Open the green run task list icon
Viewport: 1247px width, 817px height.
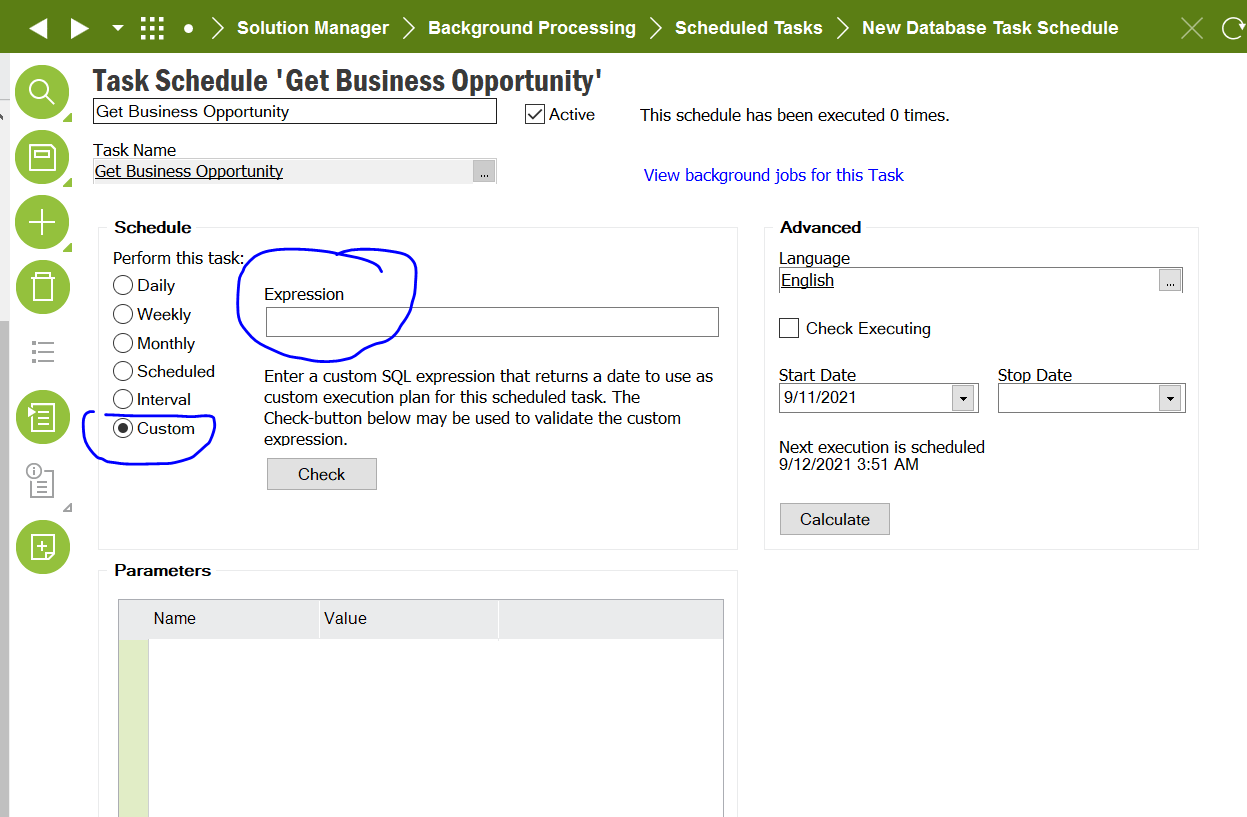coord(42,417)
